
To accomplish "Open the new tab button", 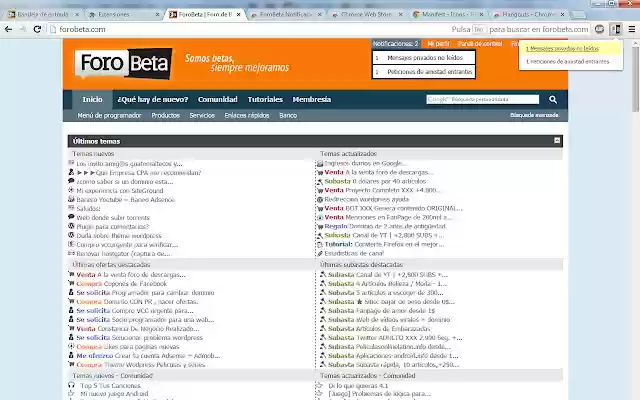I will tap(578, 15).
